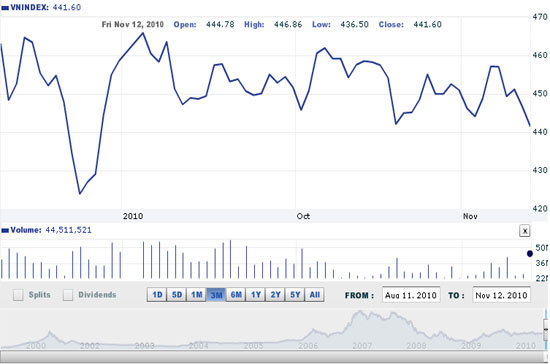Image resolution: width=550 pixels, height=364 pixels.
Task: Click the VNINDEX: 441.60 title text
Action: (46, 7)
